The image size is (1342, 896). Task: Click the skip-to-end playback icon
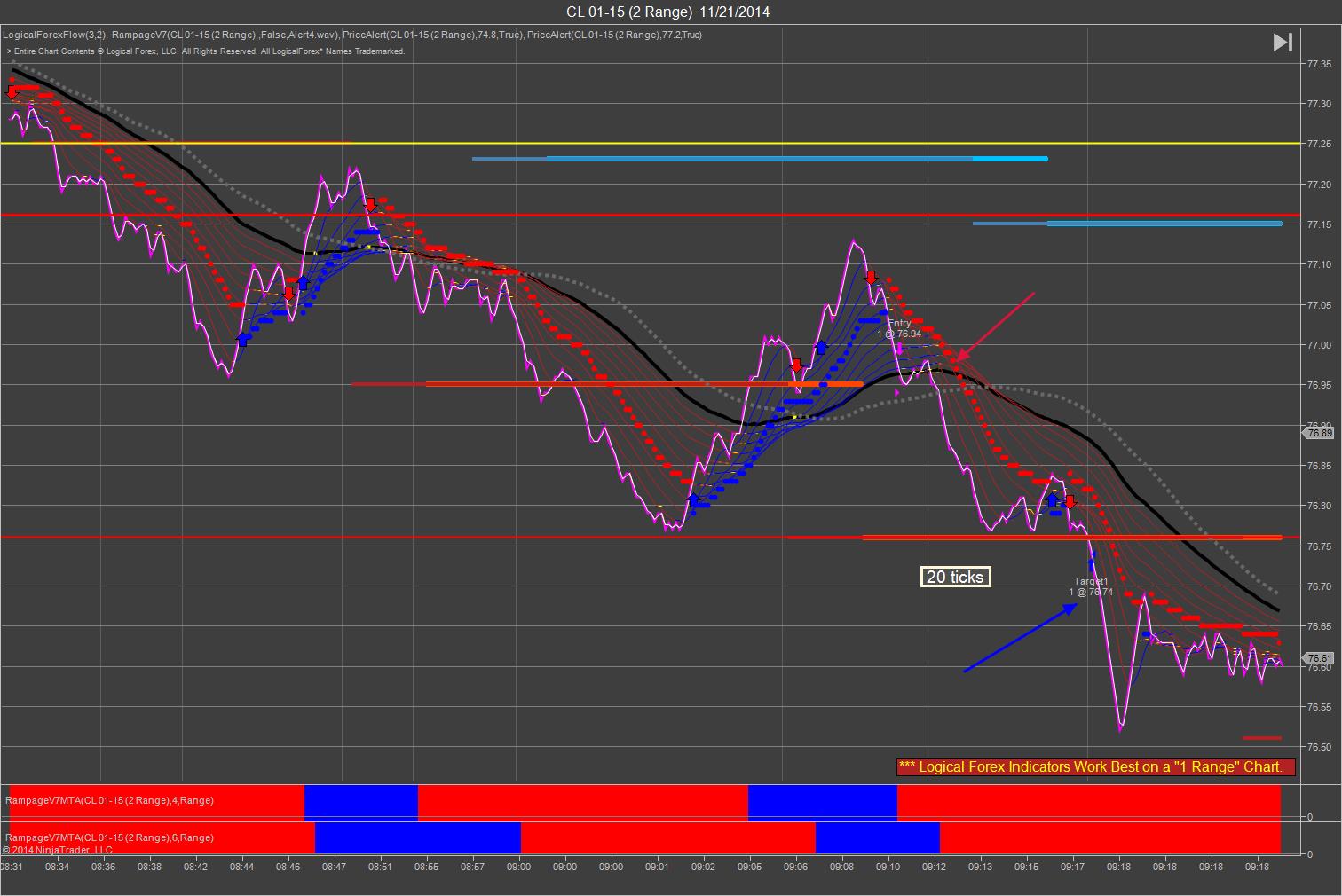pos(1283,42)
